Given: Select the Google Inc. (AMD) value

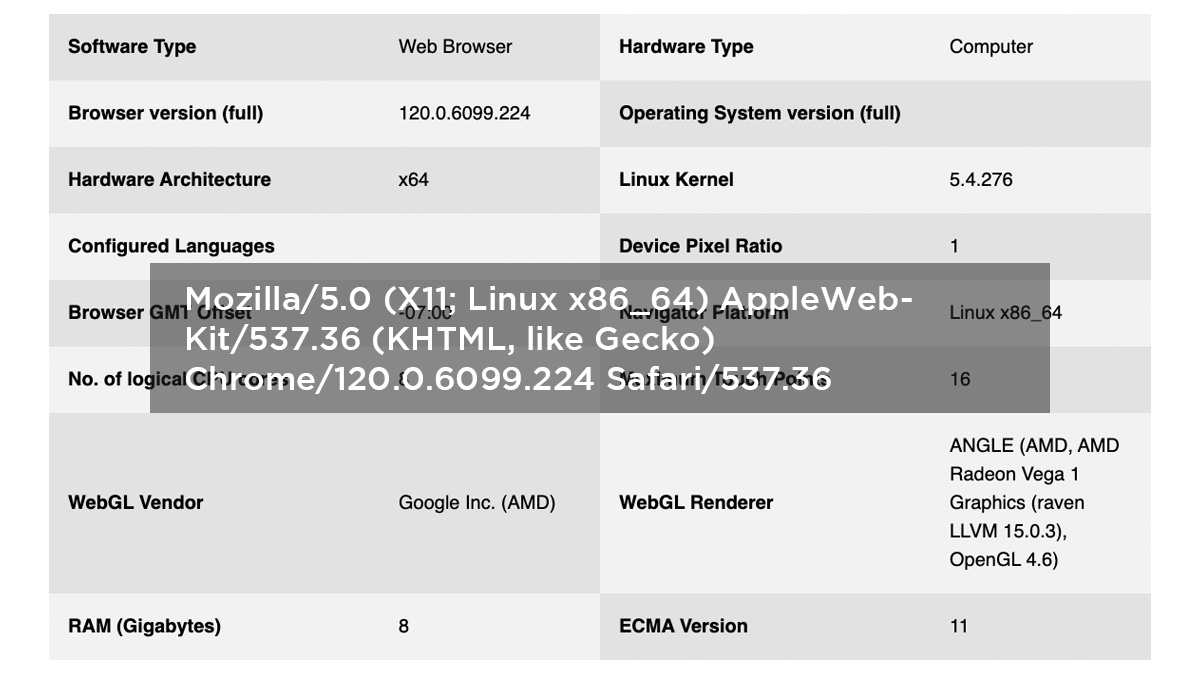Looking at the screenshot, I should (477, 503).
